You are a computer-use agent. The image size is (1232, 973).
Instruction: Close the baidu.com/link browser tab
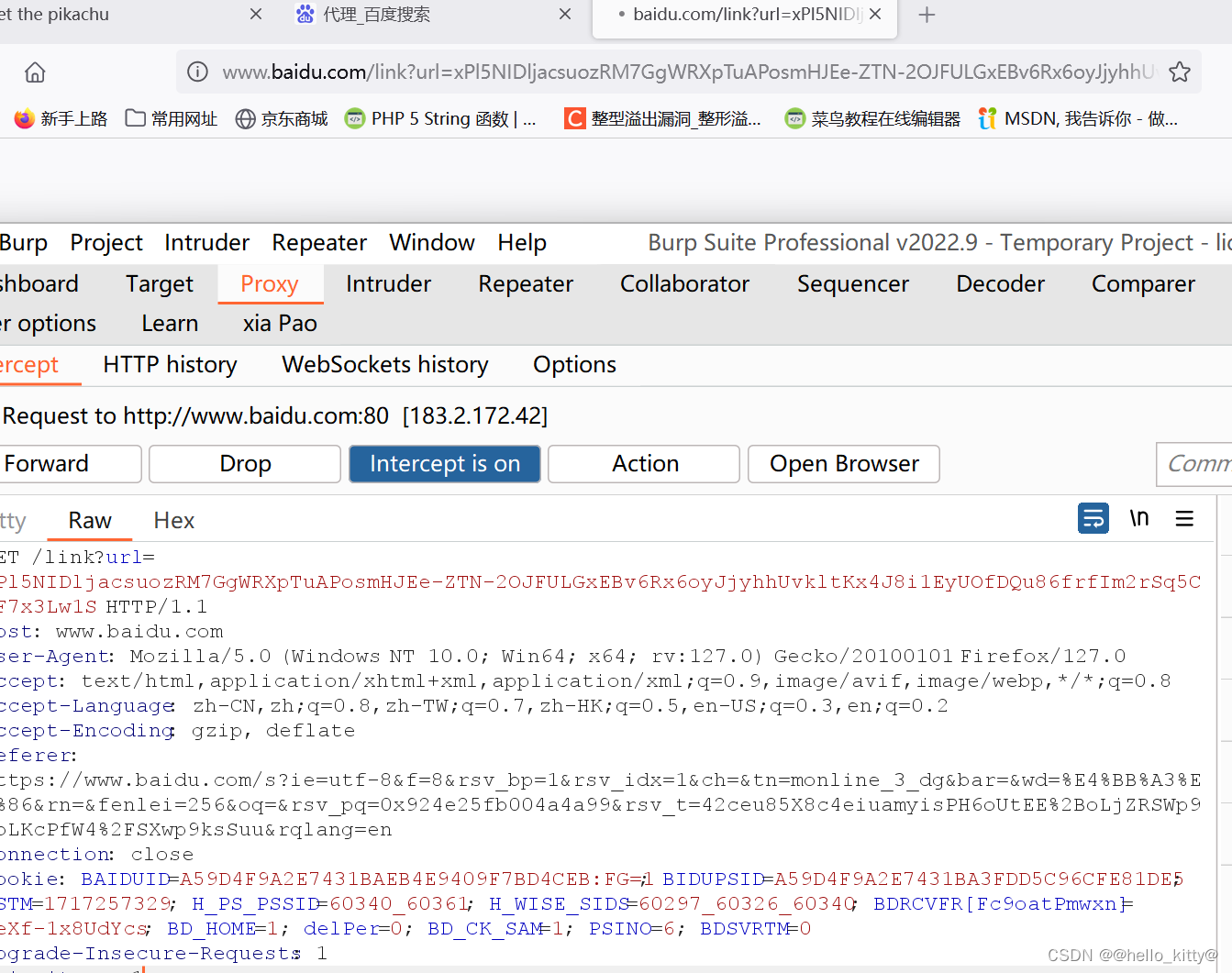coord(875,15)
